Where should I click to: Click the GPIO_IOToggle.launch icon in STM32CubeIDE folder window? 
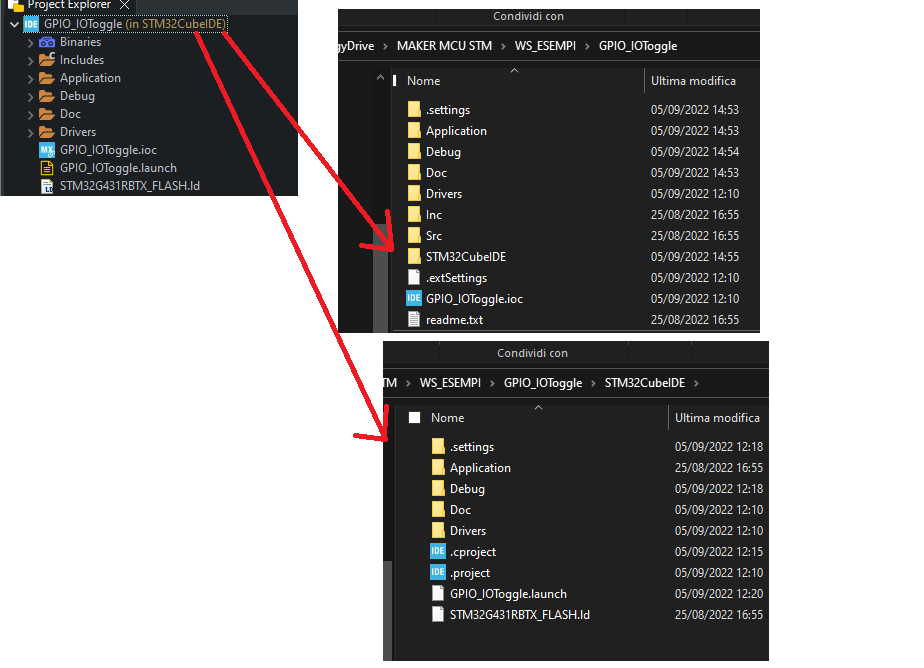[x=438, y=593]
